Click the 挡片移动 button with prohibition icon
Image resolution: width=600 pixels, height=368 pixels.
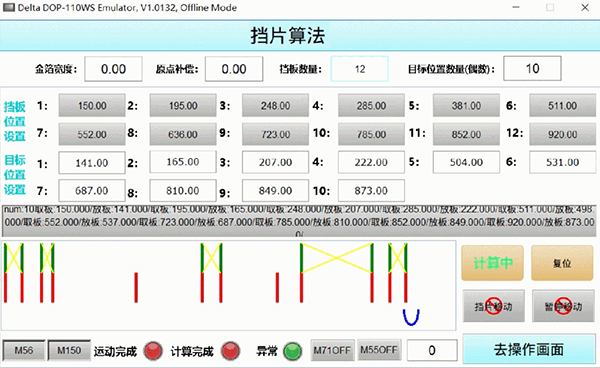click(x=493, y=306)
